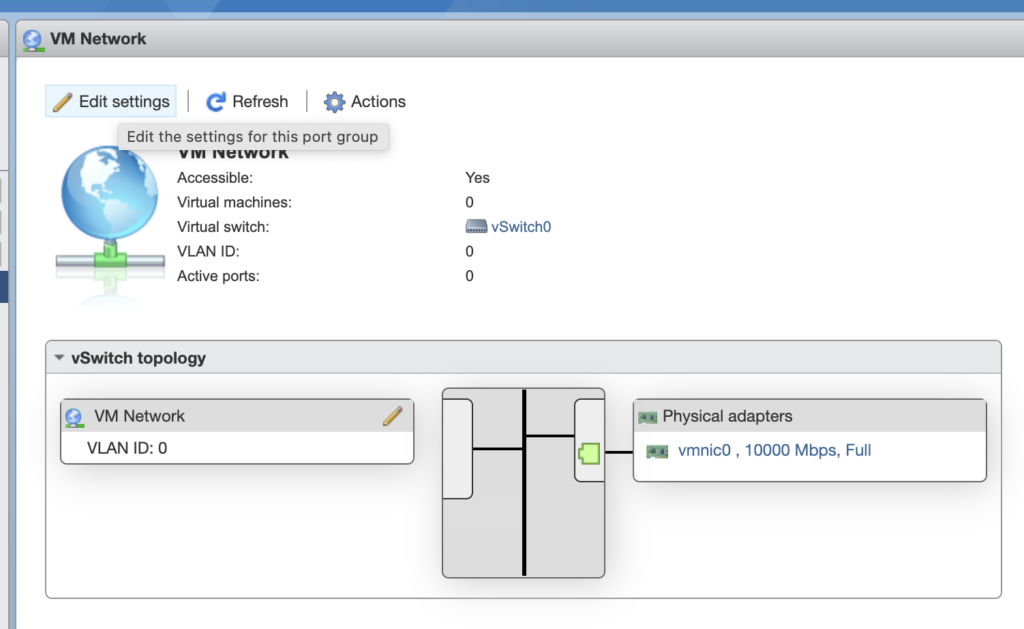Click the vSwitch topology header title
This screenshot has height=629, width=1024.
click(139, 358)
